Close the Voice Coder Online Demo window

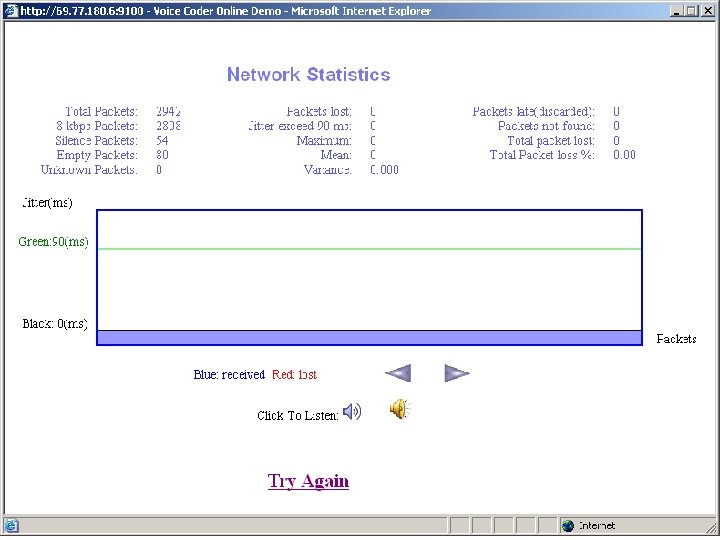click(708, 11)
